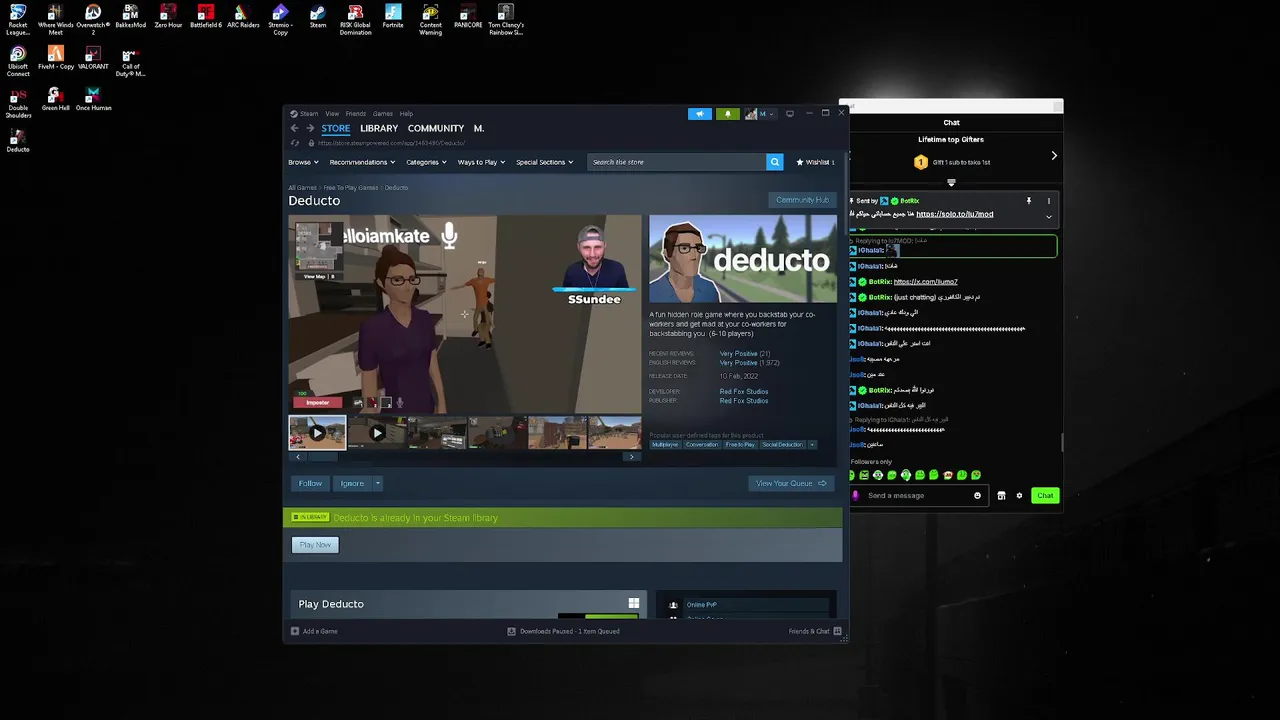Screen dimensions: 1280x720
Task: Play the first trailer video thumbnail
Action: (317, 433)
